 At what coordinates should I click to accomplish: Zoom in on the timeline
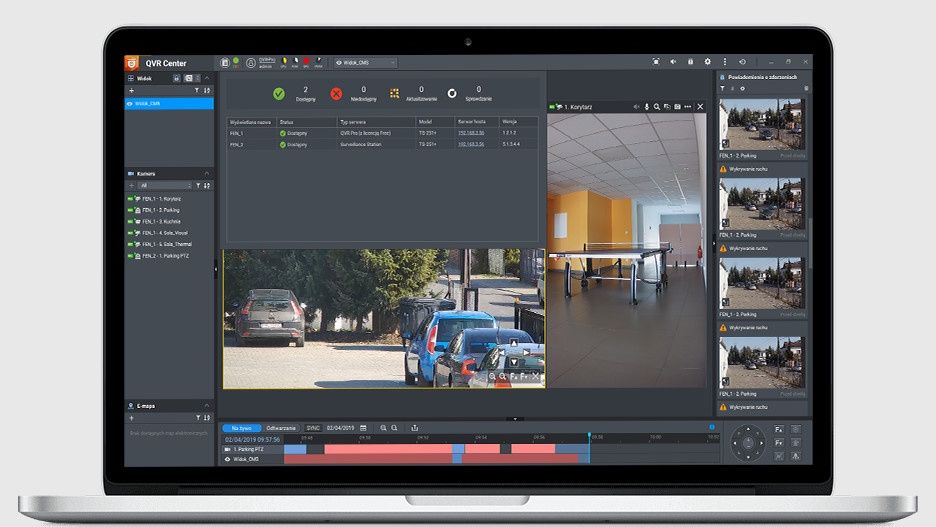point(383,428)
